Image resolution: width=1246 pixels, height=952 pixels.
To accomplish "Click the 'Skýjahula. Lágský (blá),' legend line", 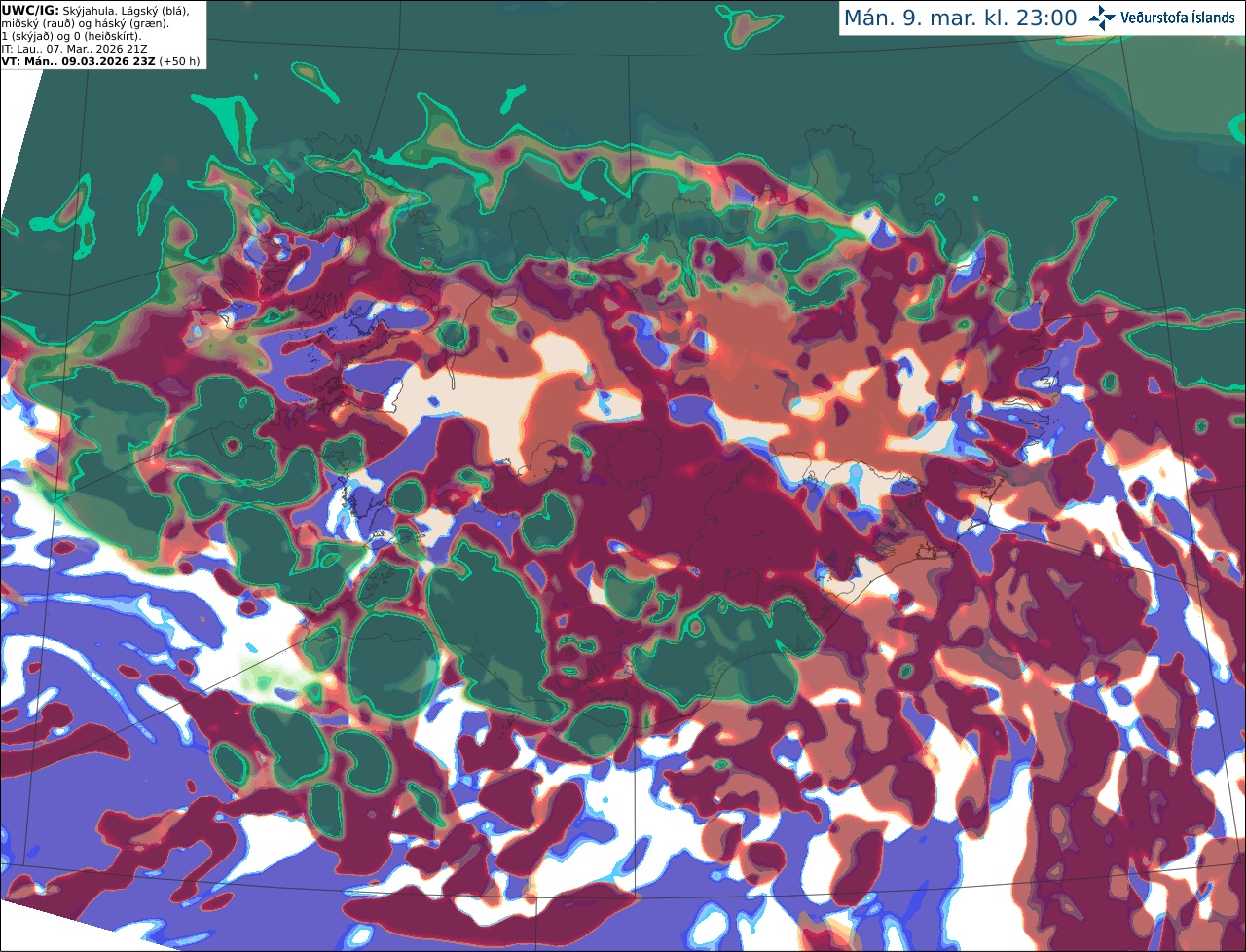I will 126,10.
